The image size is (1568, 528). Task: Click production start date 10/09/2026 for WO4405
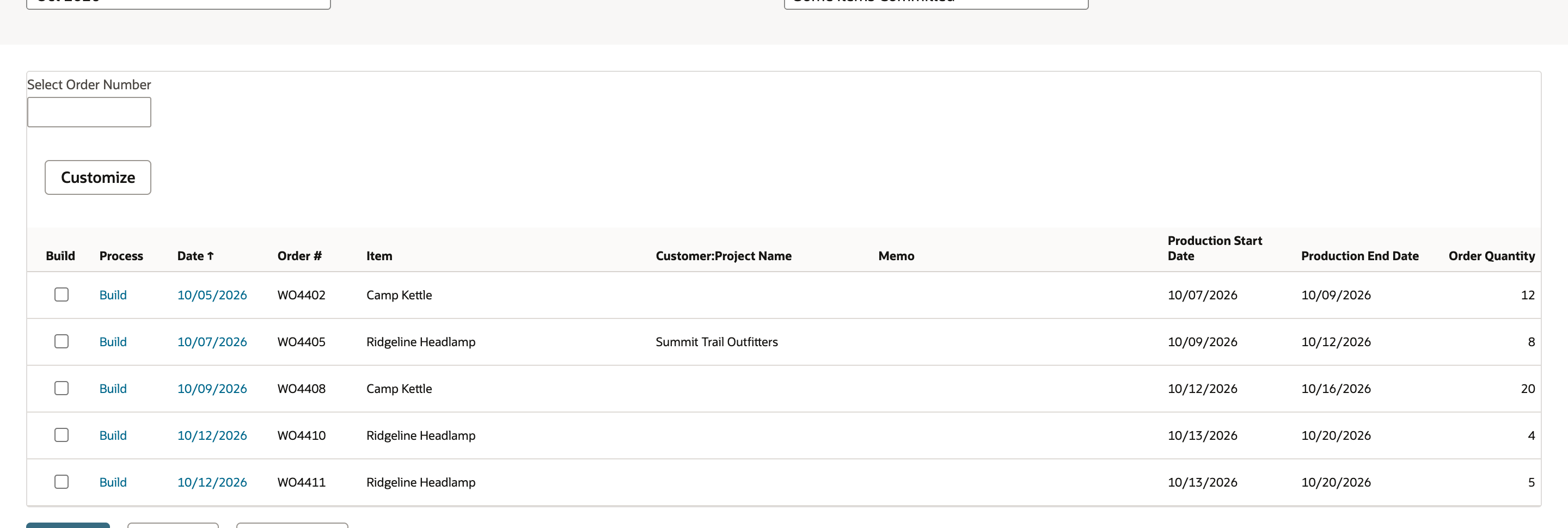(x=1202, y=342)
